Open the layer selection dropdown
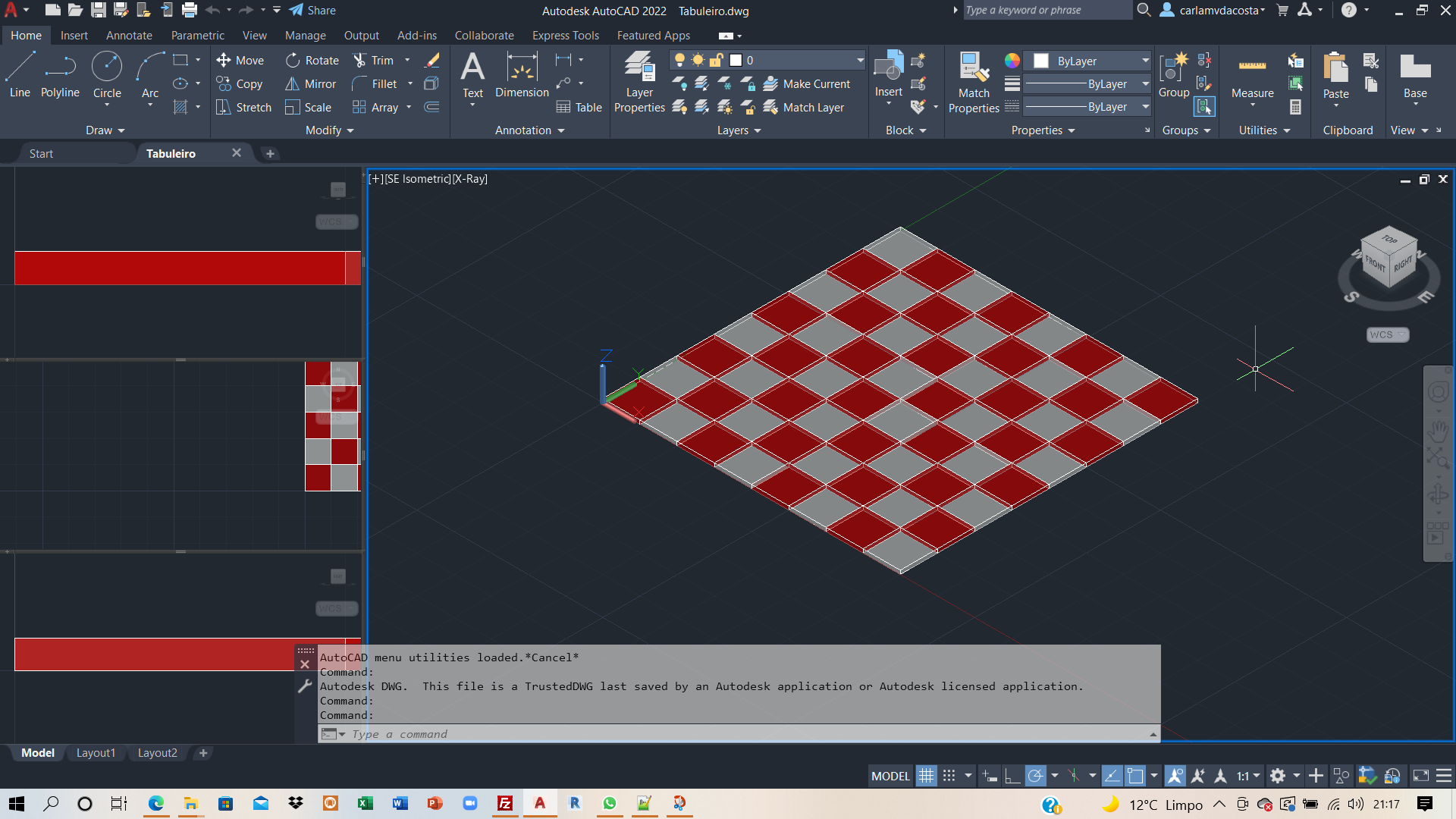Image resolution: width=1456 pixels, height=819 pixels. click(x=768, y=60)
